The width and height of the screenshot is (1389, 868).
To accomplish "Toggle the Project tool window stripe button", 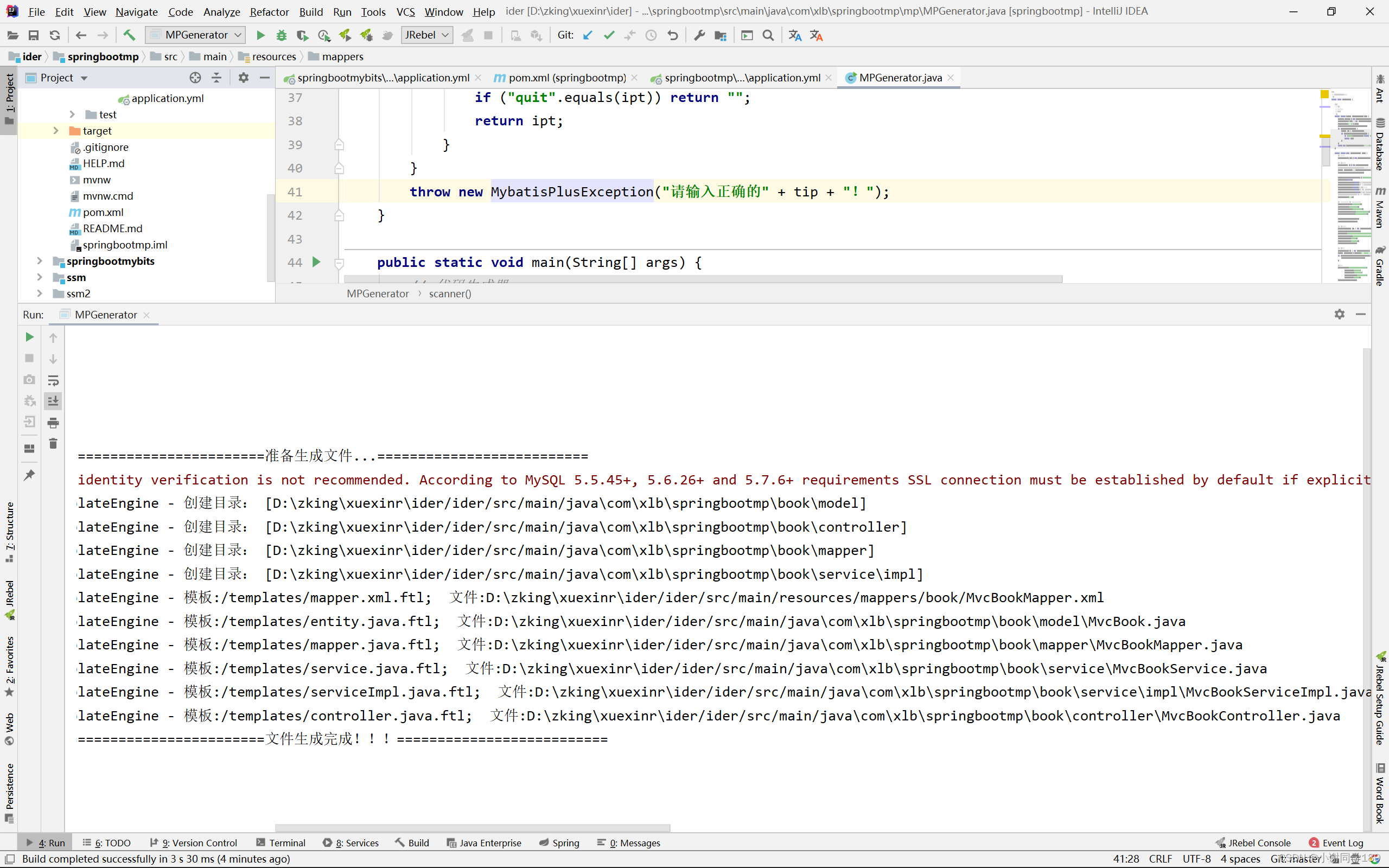I will [x=9, y=99].
